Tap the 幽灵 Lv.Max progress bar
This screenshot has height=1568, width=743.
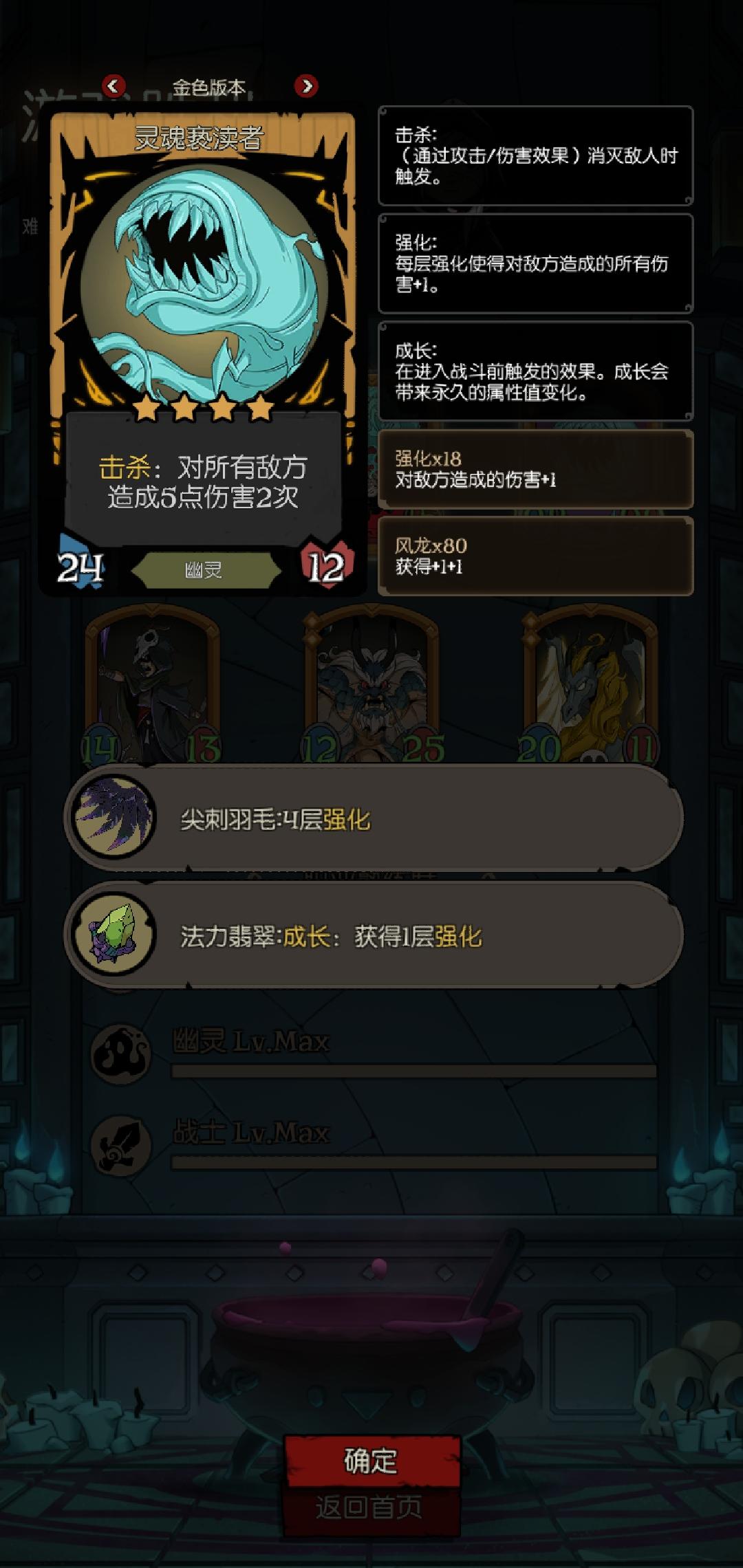point(414,1071)
